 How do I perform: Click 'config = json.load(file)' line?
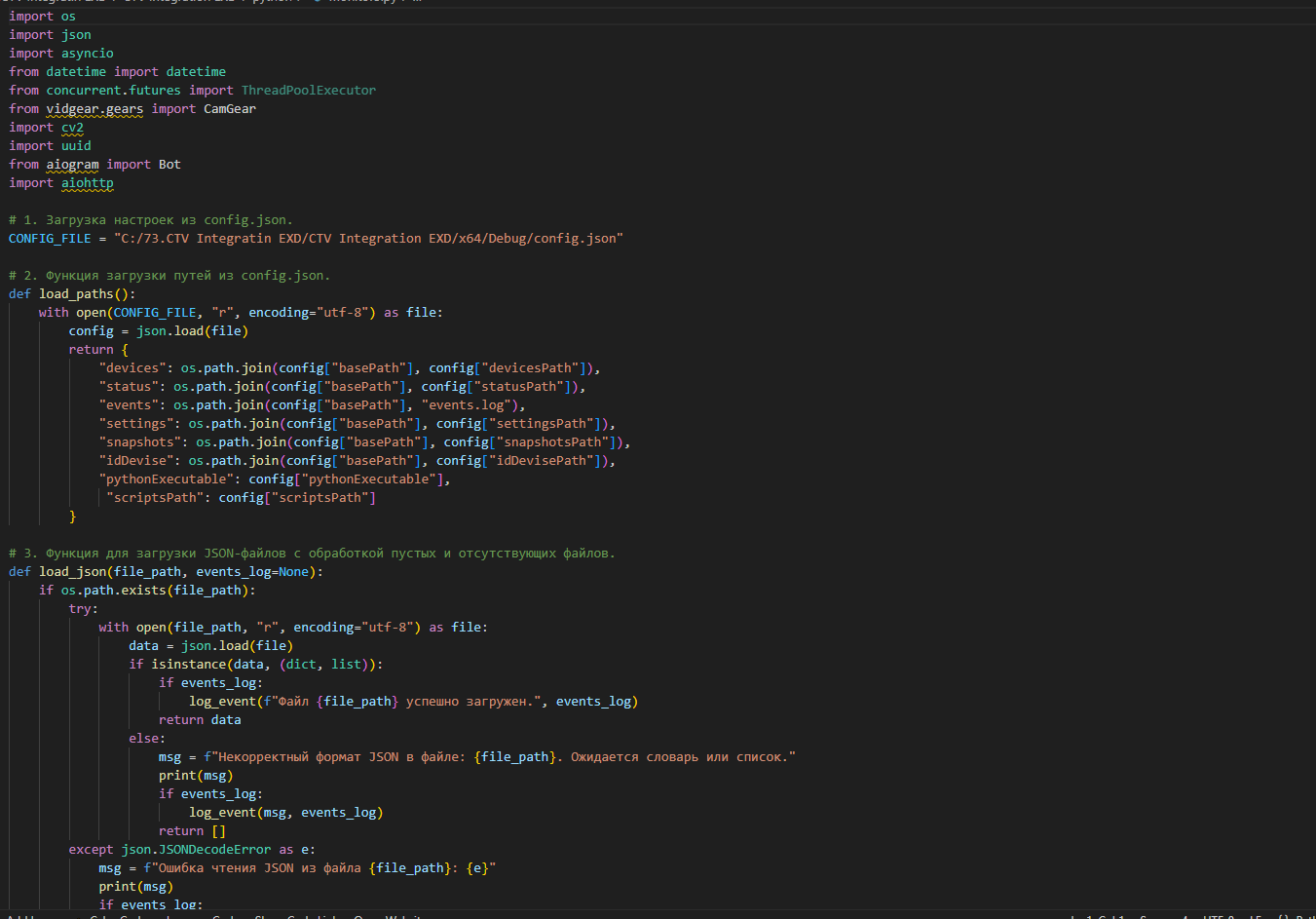(159, 331)
